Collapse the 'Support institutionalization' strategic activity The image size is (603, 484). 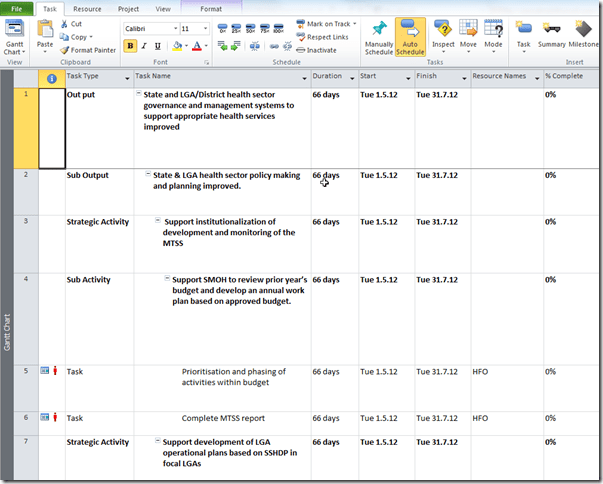[157, 221]
